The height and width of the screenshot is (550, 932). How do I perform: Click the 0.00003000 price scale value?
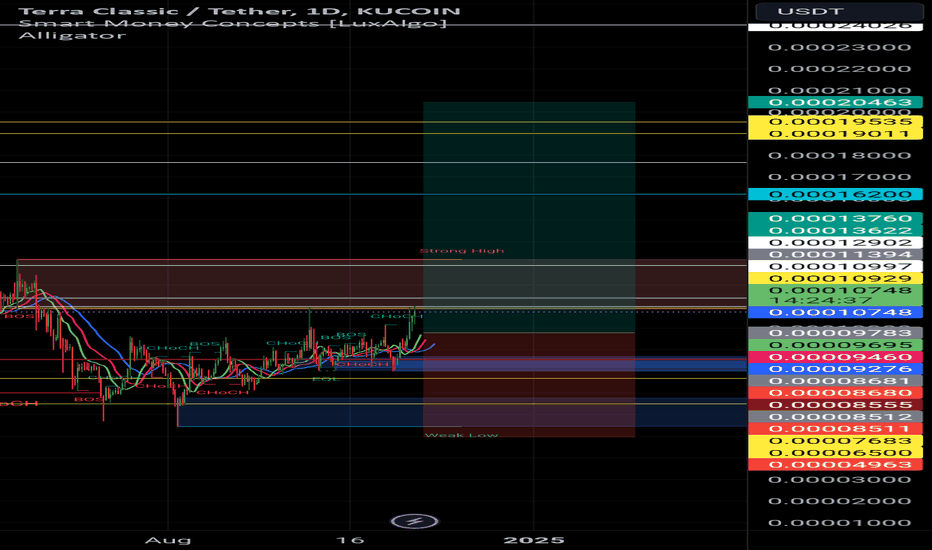click(x=839, y=479)
